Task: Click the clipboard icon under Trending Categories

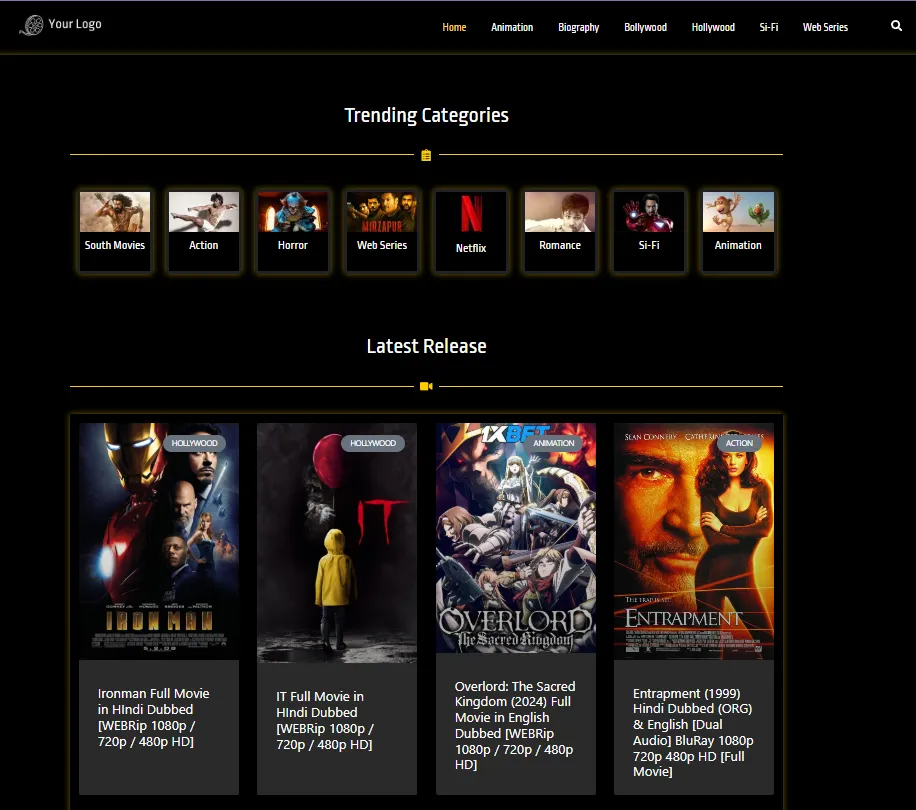Action: click(426, 155)
